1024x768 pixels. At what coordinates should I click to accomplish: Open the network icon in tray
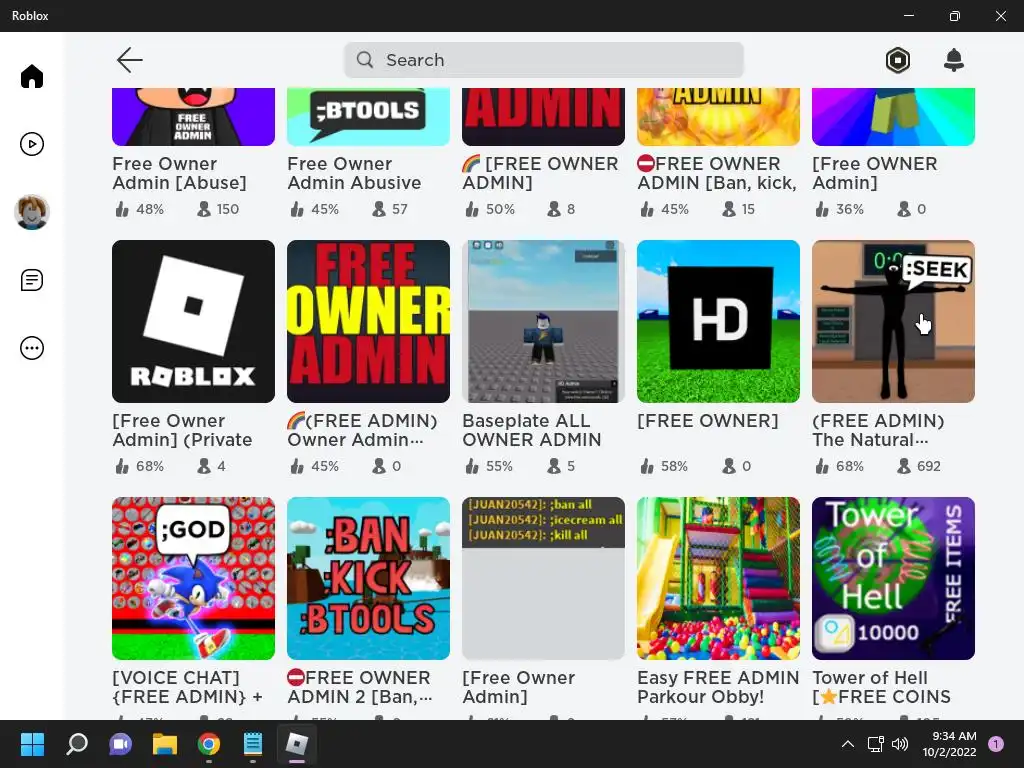pos(875,744)
